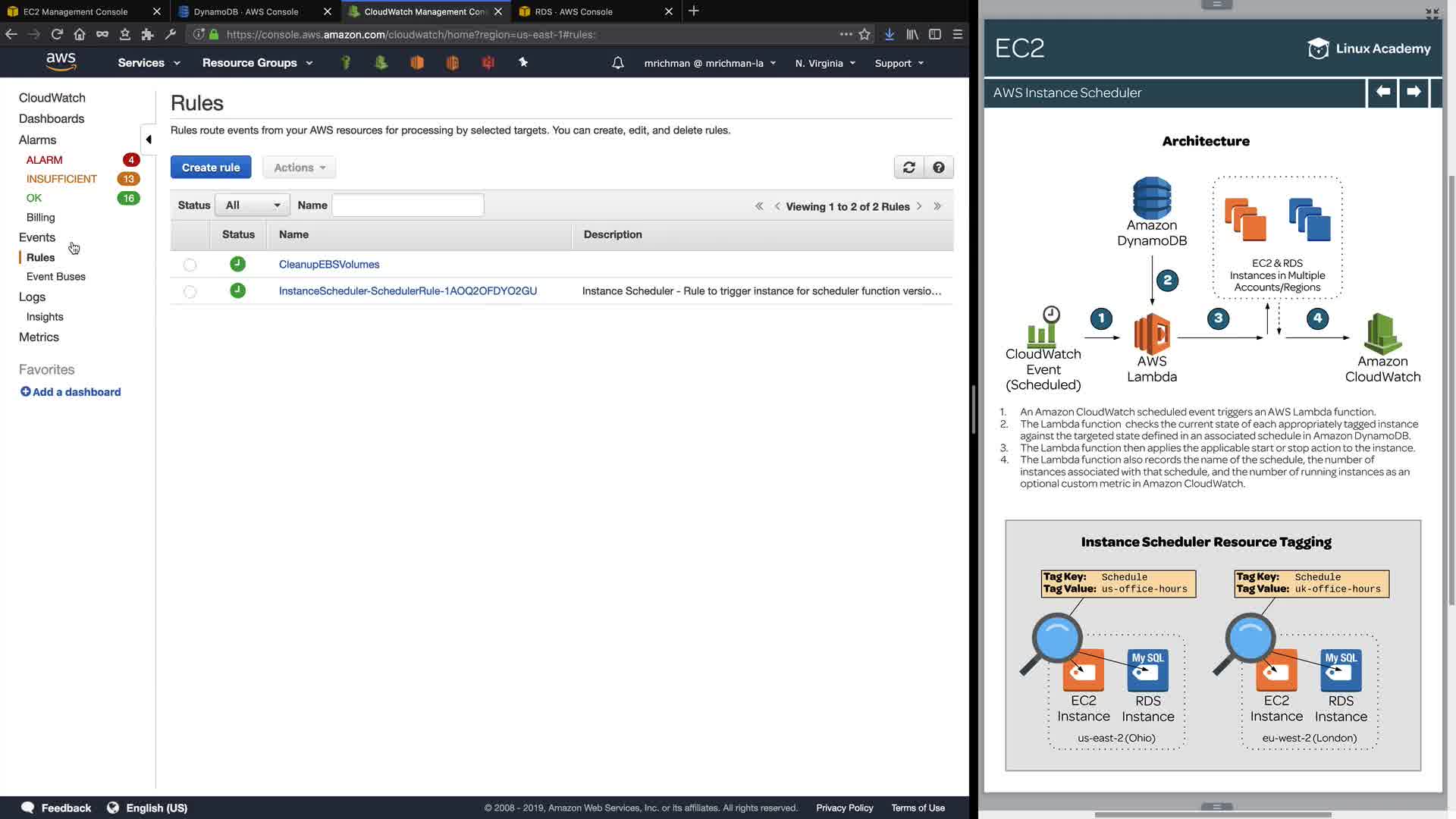The width and height of the screenshot is (1456, 819).
Task: Open the help question mark icon
Action: (x=939, y=168)
